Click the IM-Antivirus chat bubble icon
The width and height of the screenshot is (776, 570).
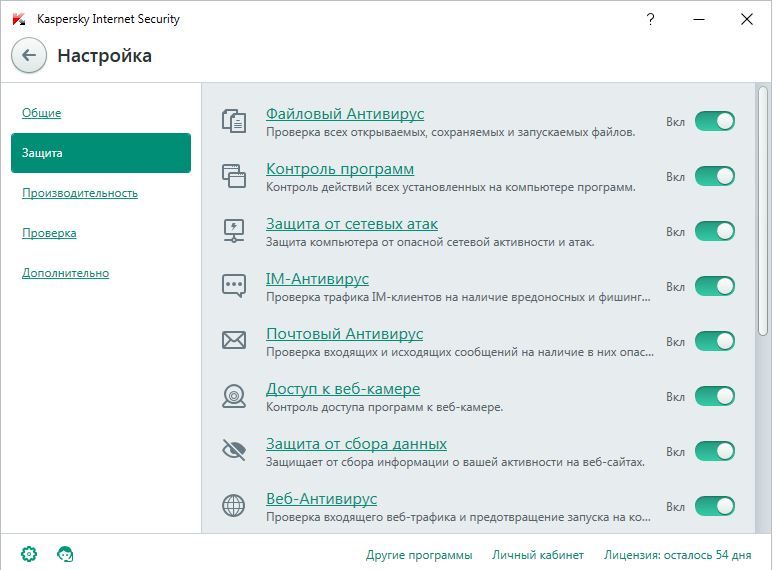coord(233,286)
